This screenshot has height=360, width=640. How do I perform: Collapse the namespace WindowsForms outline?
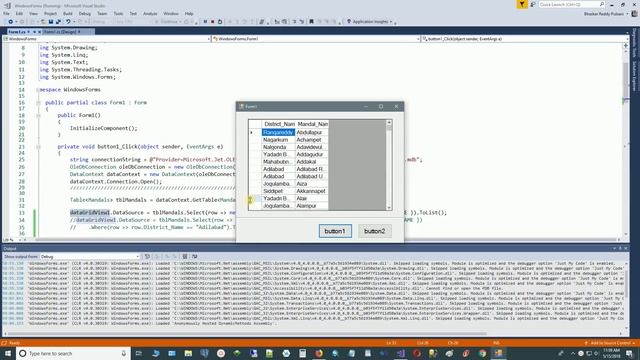coord(38,89)
